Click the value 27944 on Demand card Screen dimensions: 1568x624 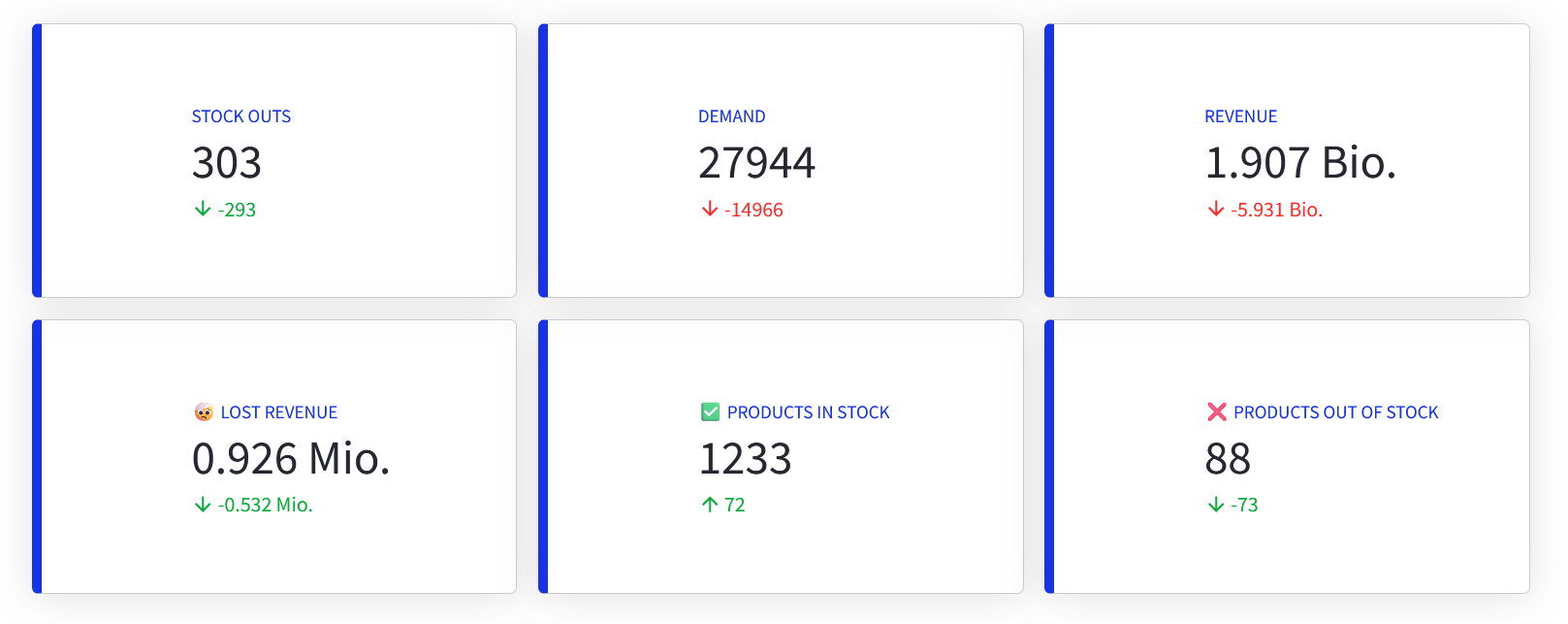[756, 163]
